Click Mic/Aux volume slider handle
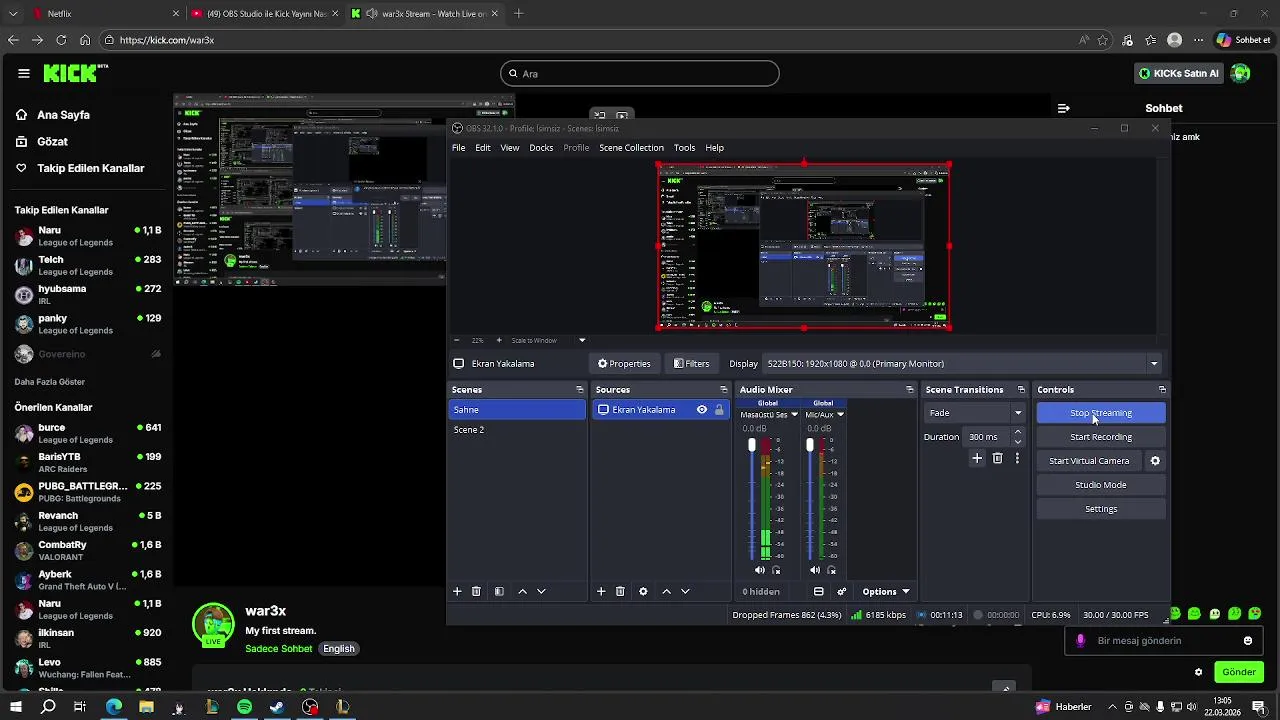 click(x=810, y=444)
